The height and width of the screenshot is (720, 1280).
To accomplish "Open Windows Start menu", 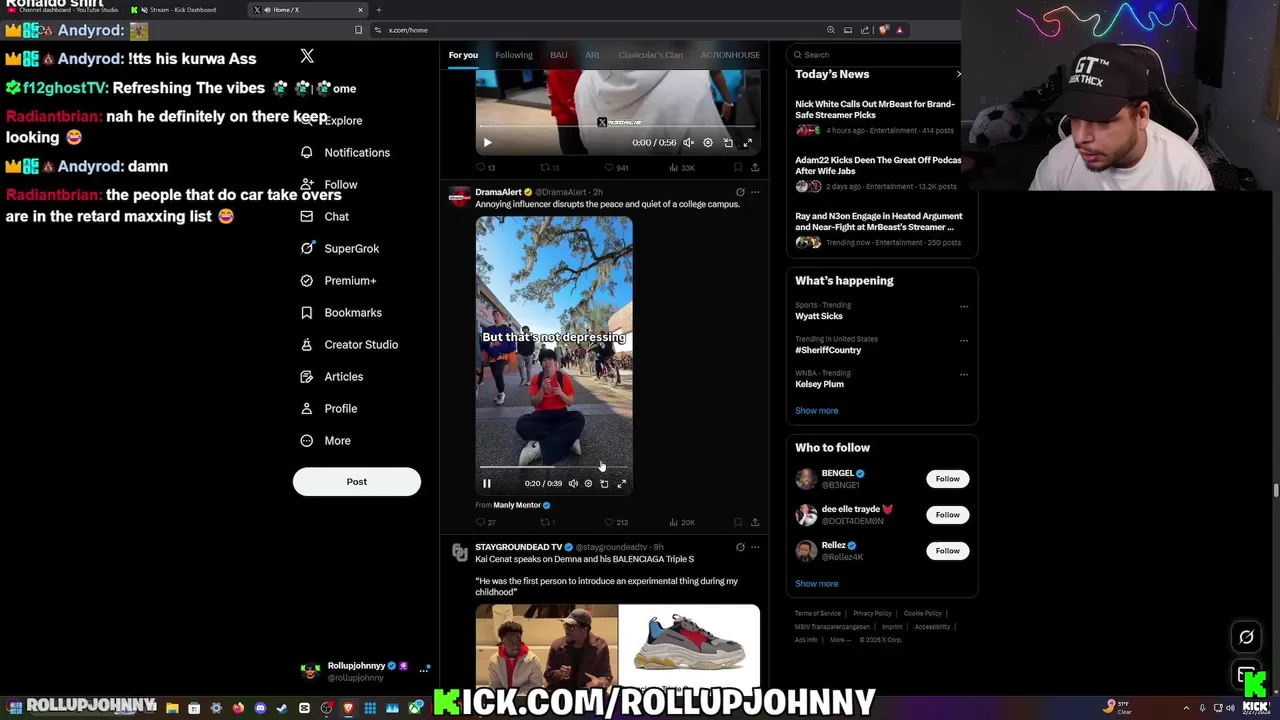I will pos(14,708).
